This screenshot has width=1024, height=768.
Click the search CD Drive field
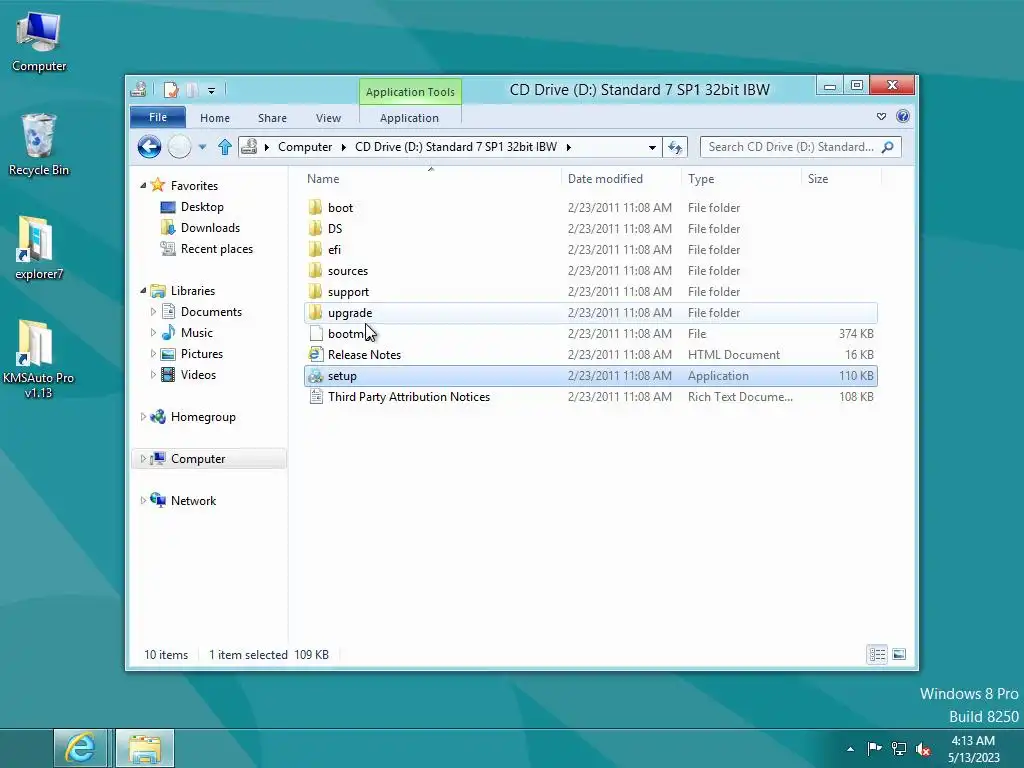[x=801, y=147]
